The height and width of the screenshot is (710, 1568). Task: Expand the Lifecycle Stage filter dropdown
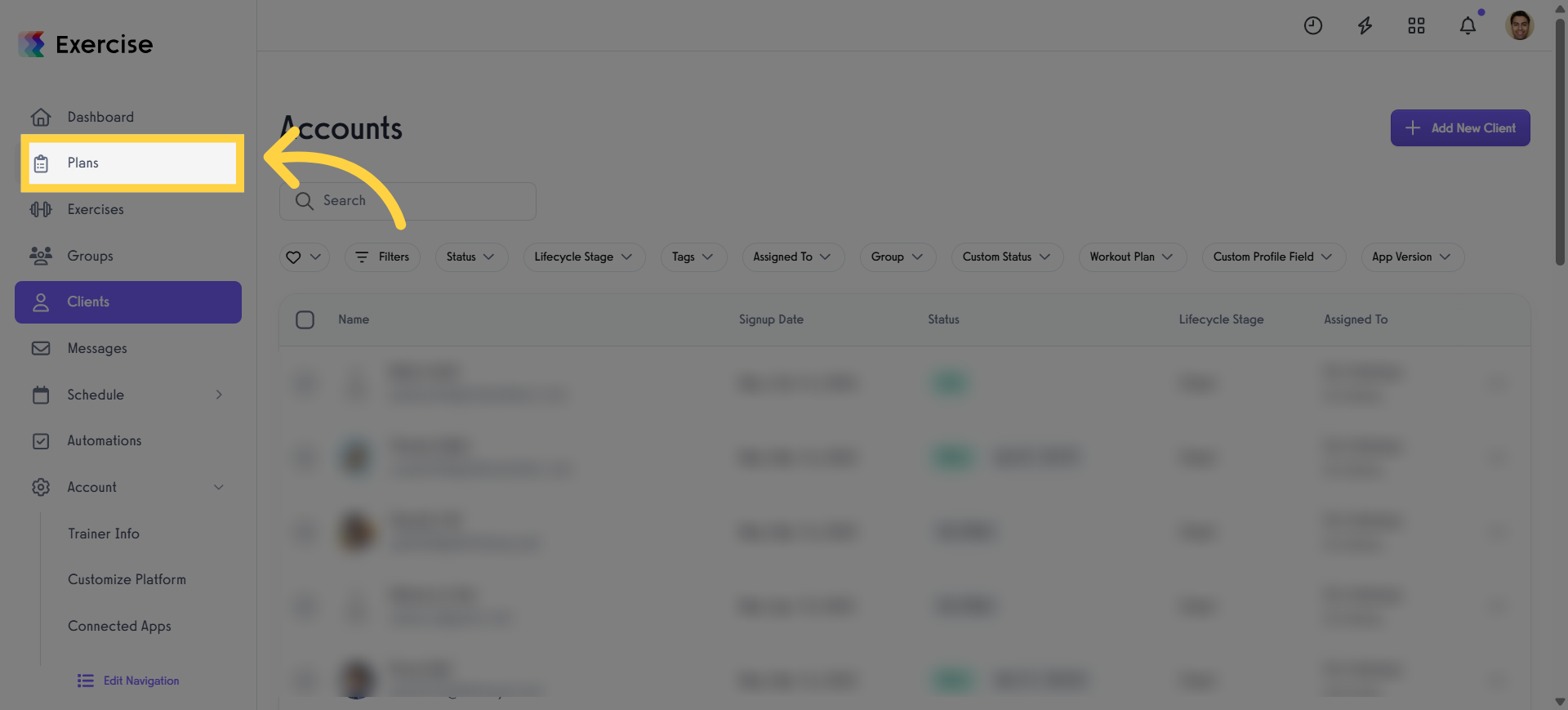click(584, 257)
